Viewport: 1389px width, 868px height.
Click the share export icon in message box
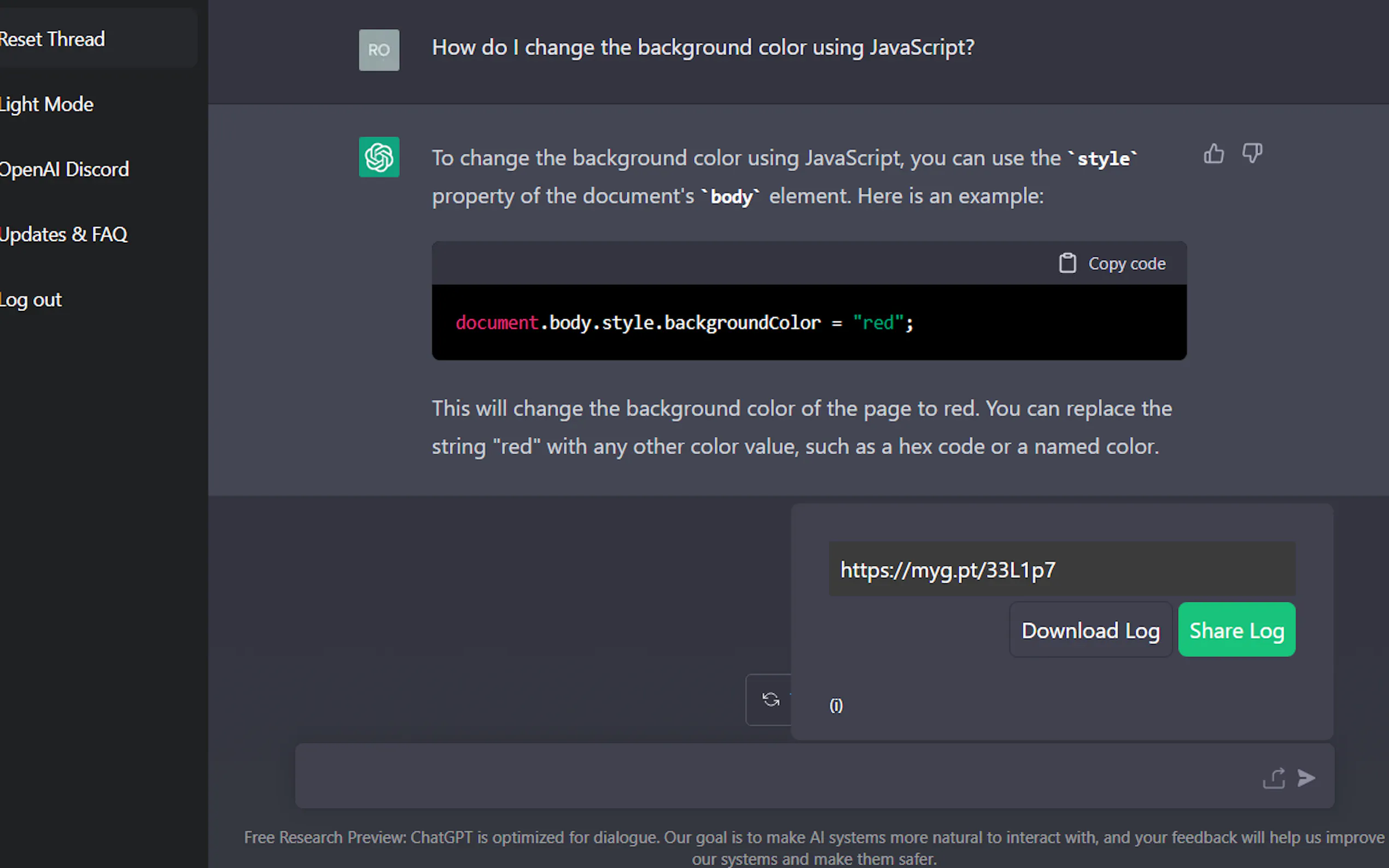(1274, 778)
